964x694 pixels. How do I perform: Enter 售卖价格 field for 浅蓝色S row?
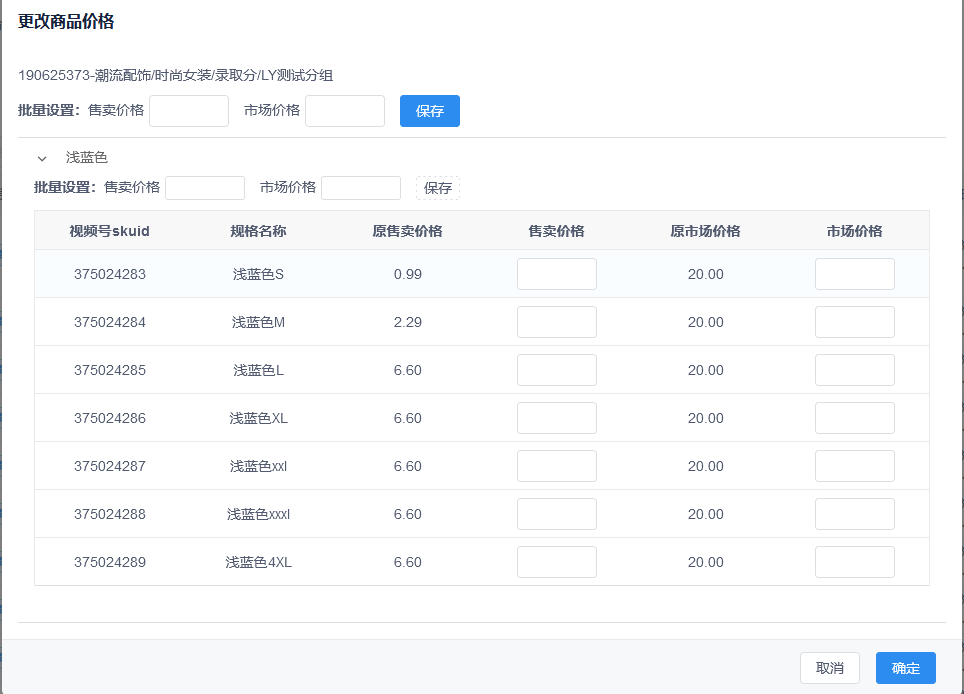point(556,274)
